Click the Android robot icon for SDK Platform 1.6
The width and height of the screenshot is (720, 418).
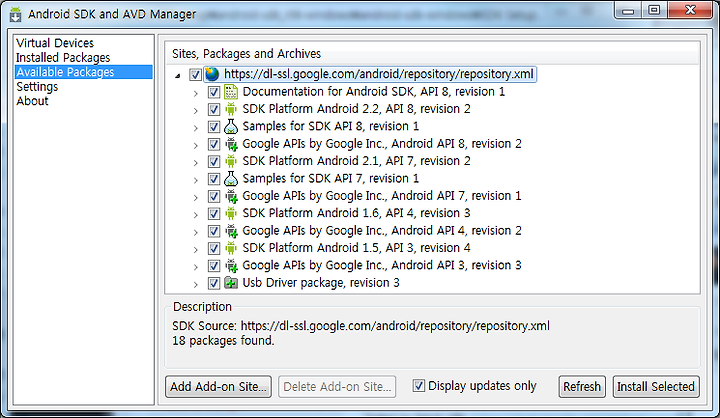tap(231, 213)
